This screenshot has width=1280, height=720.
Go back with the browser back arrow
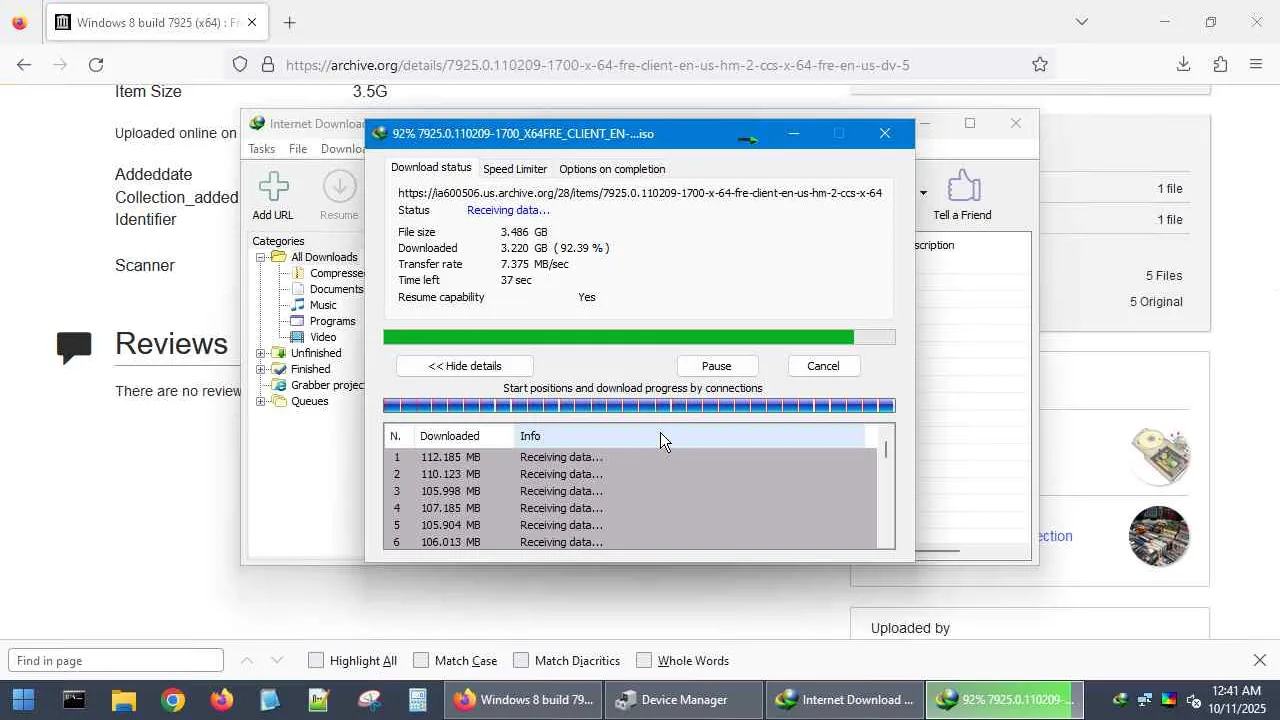tap(24, 65)
